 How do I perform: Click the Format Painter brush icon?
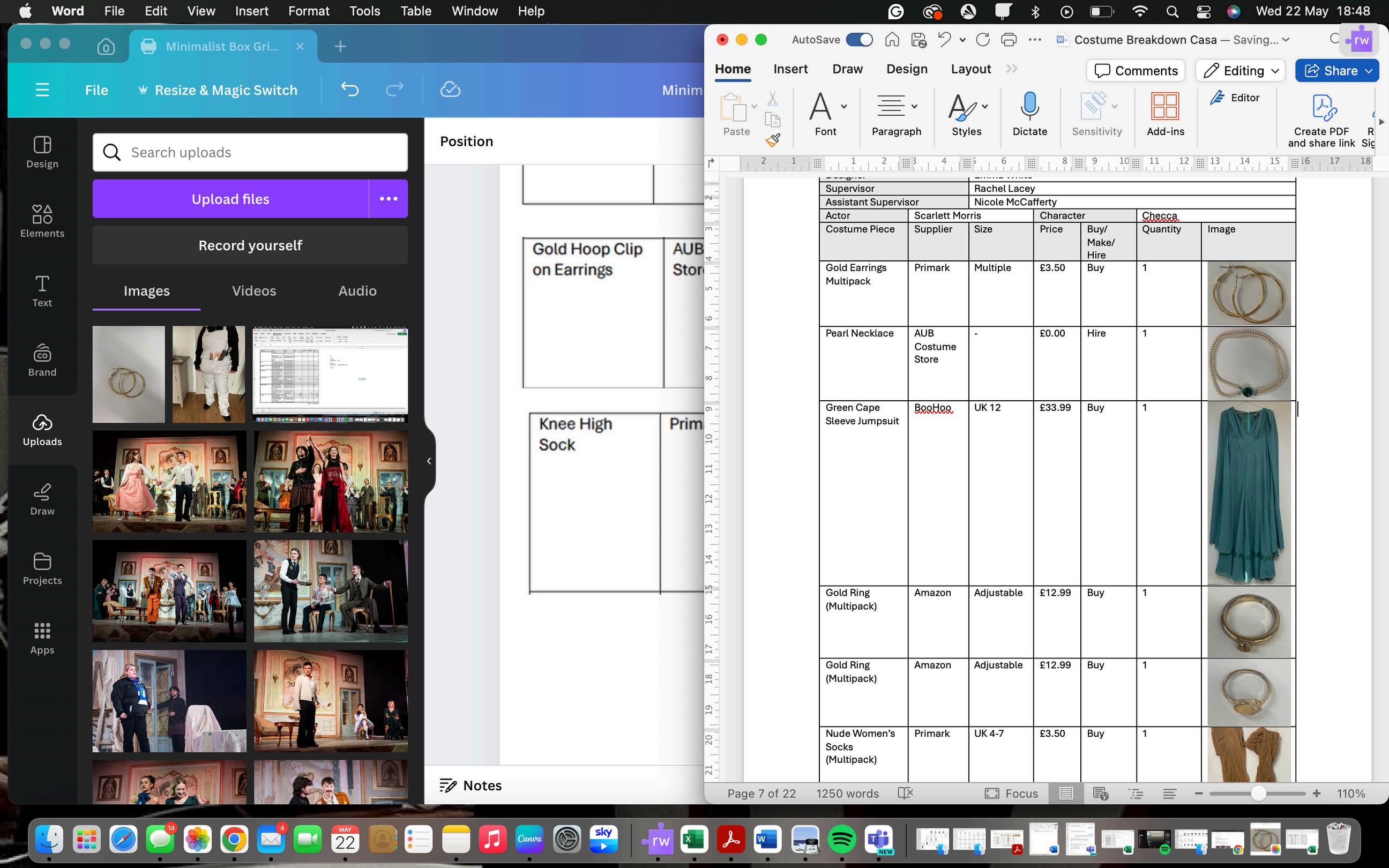tap(773, 139)
